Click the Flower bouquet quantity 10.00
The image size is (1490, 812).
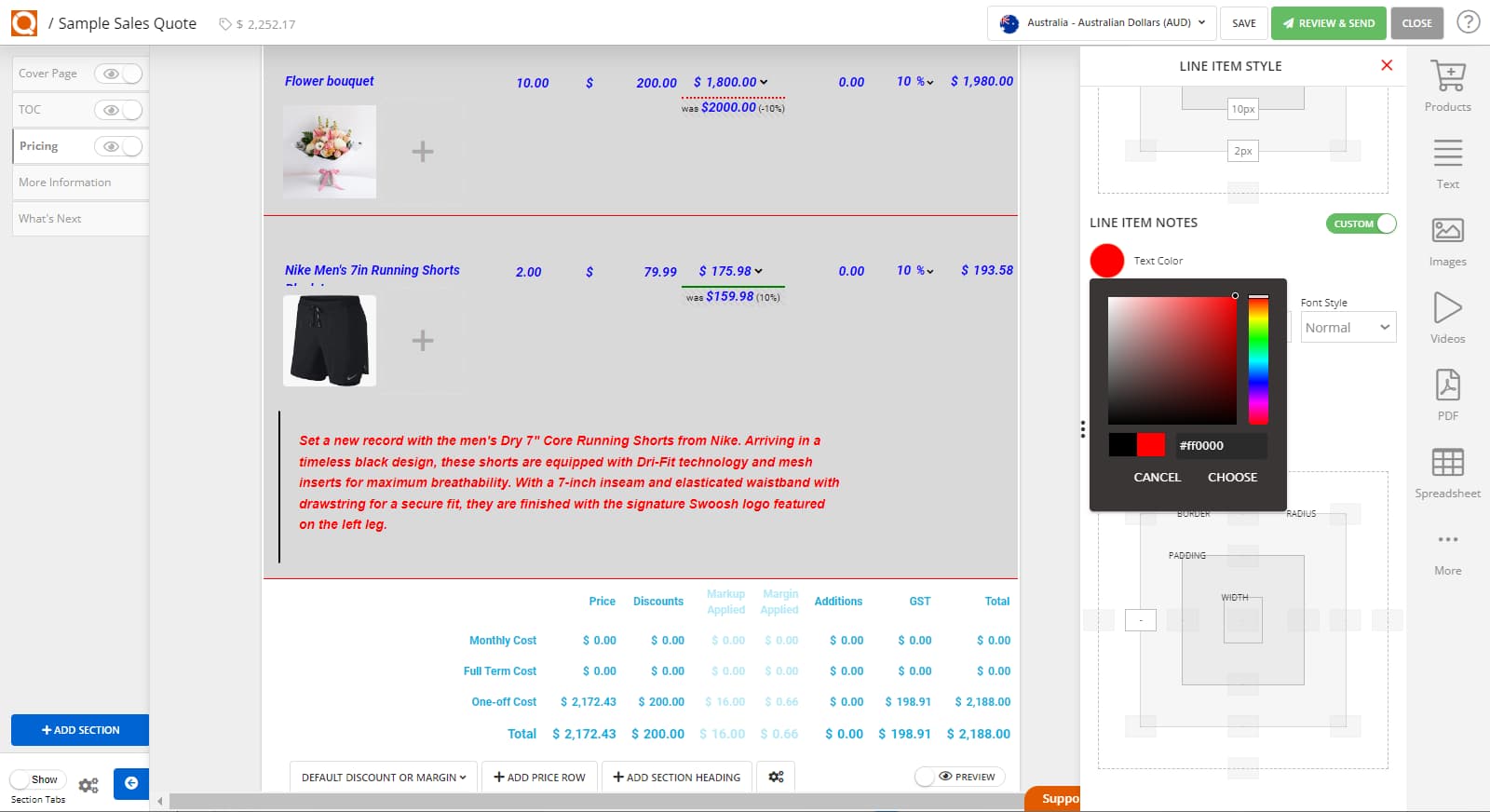533,83
